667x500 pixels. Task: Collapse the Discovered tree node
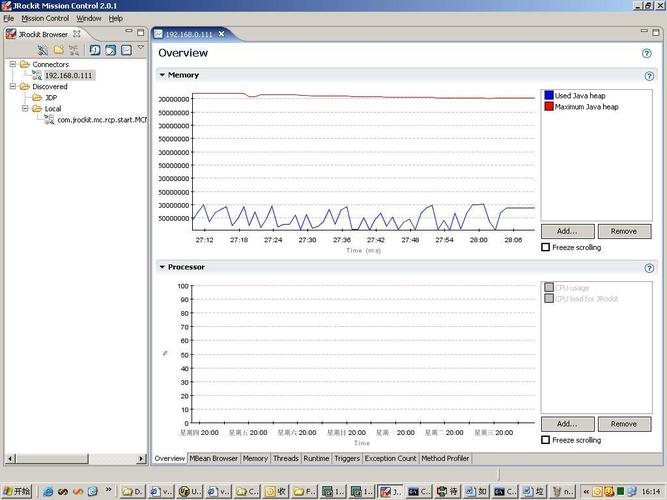pyautogui.click(x=13, y=86)
